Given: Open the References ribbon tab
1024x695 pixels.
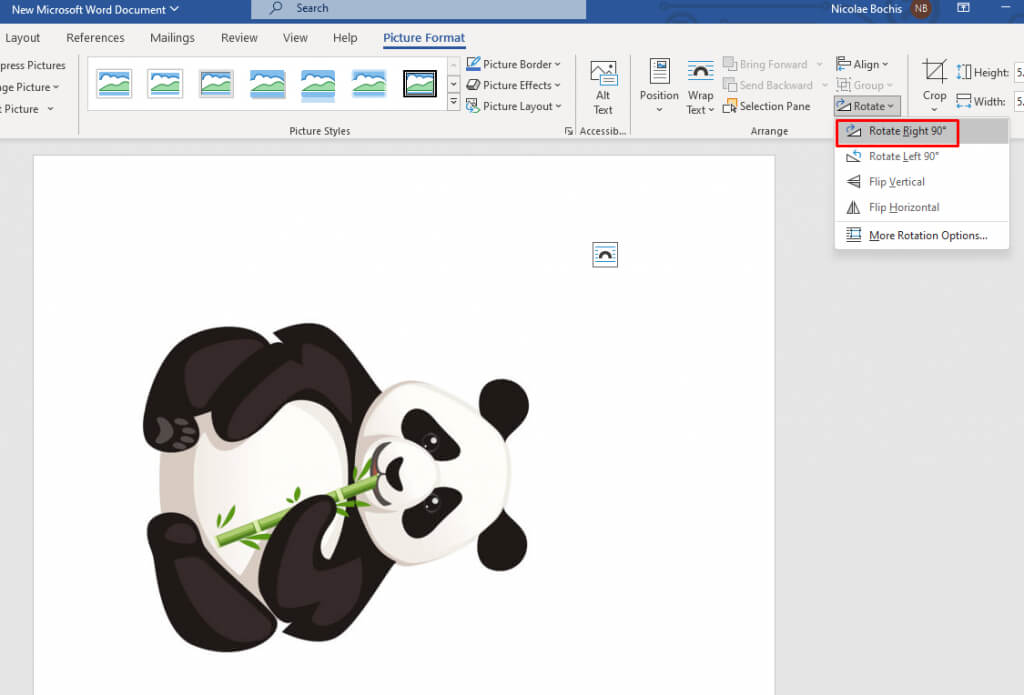Looking at the screenshot, I should 95,38.
